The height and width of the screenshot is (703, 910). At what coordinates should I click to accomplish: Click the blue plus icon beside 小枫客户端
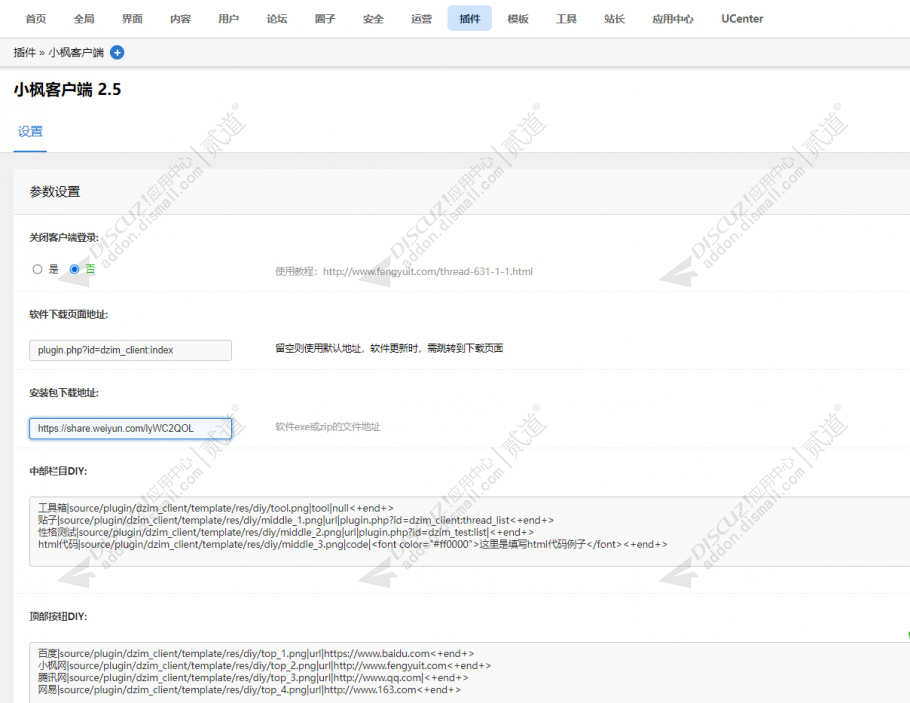[117, 53]
